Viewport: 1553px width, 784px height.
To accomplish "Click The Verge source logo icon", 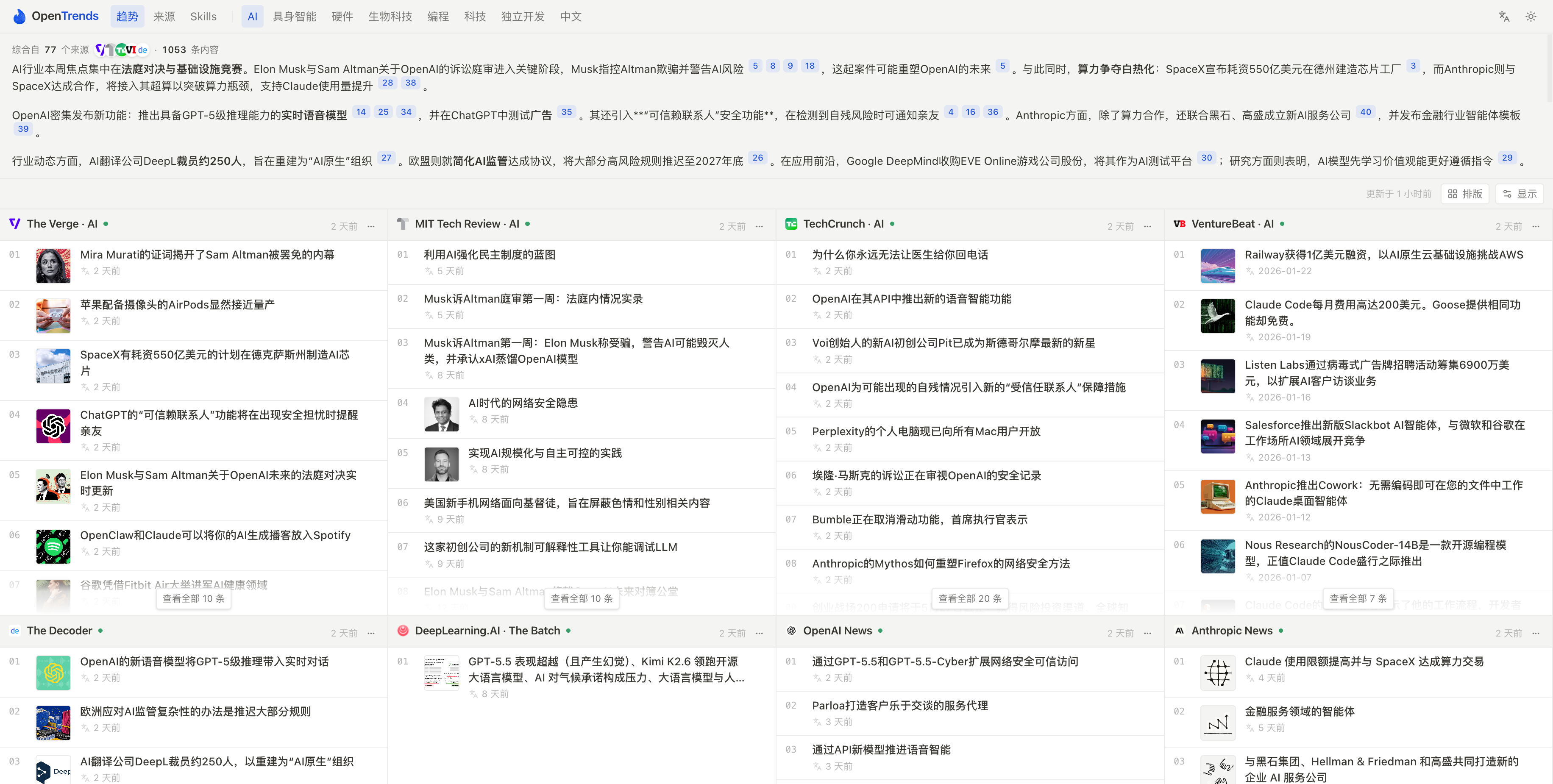I will coord(15,224).
